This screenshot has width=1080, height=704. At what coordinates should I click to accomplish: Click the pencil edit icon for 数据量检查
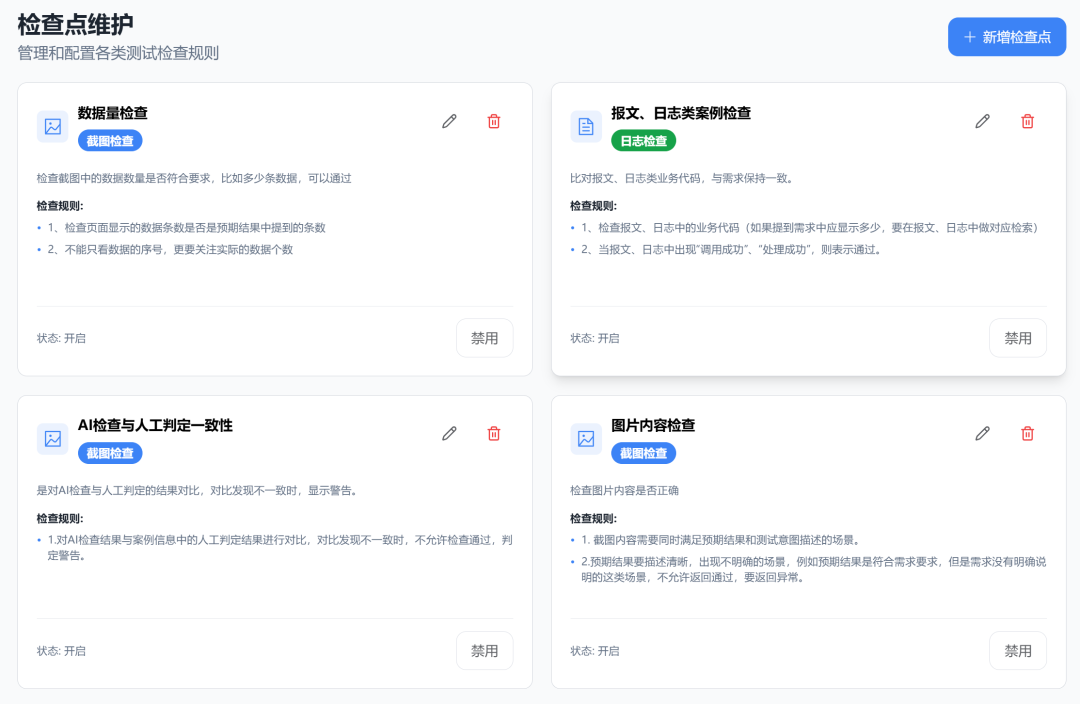tap(449, 121)
